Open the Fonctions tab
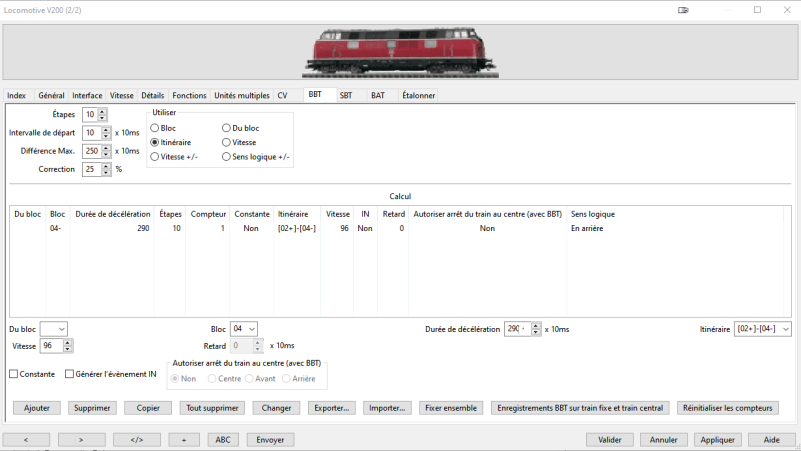The width and height of the screenshot is (801, 451). [189, 96]
